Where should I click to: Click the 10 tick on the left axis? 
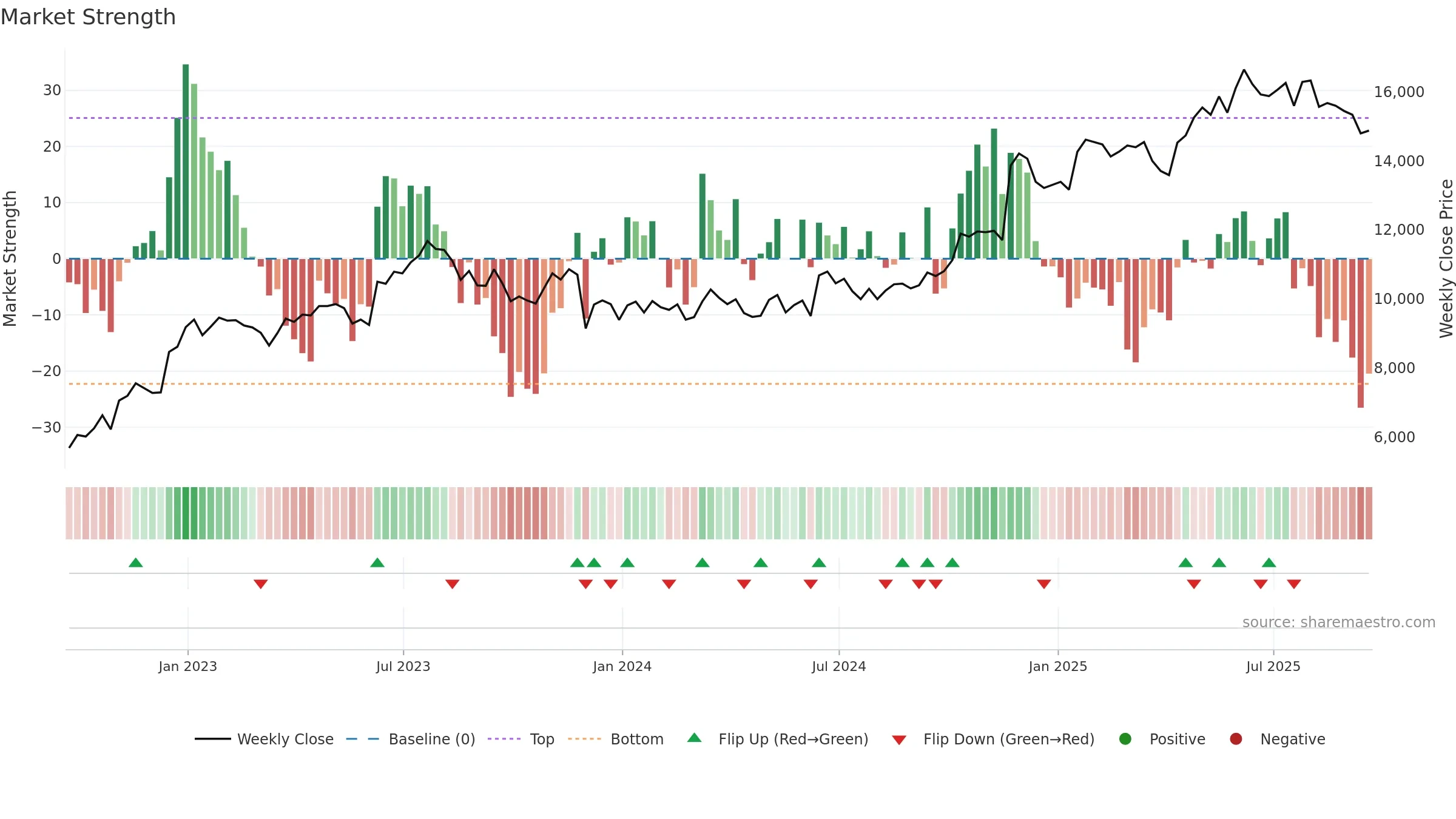(52, 203)
